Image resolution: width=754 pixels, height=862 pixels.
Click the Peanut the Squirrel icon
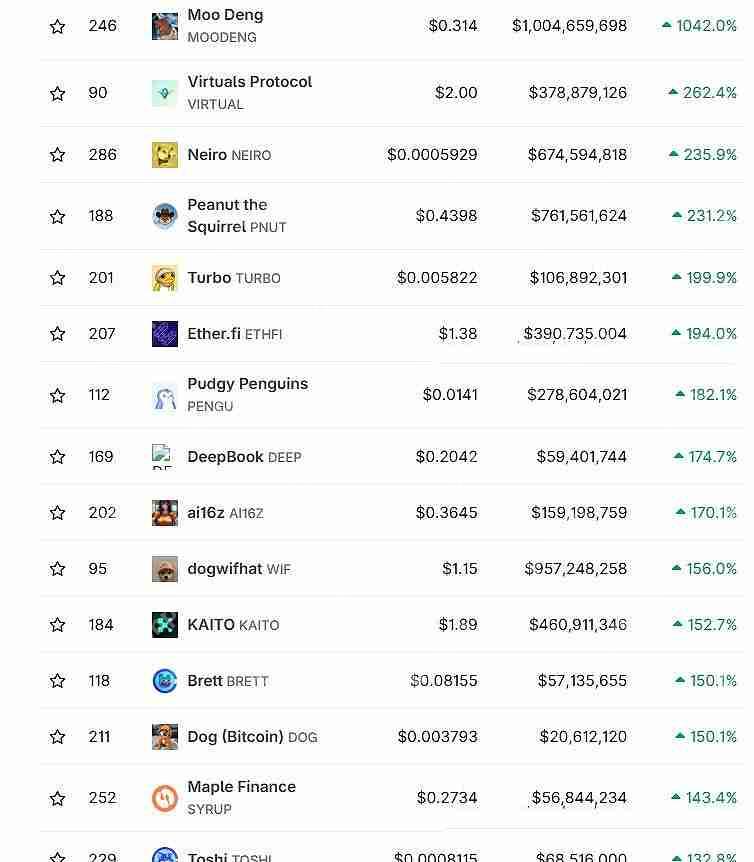pyautogui.click(x=165, y=216)
